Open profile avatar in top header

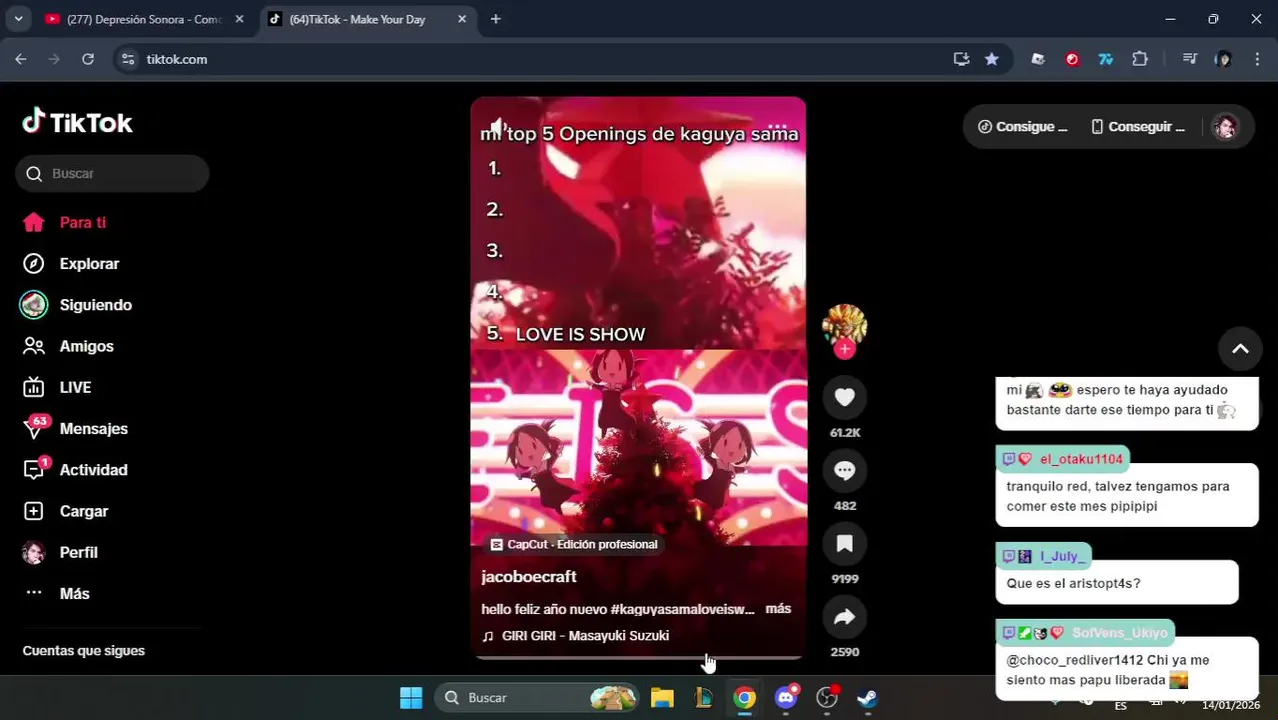tap(1225, 126)
